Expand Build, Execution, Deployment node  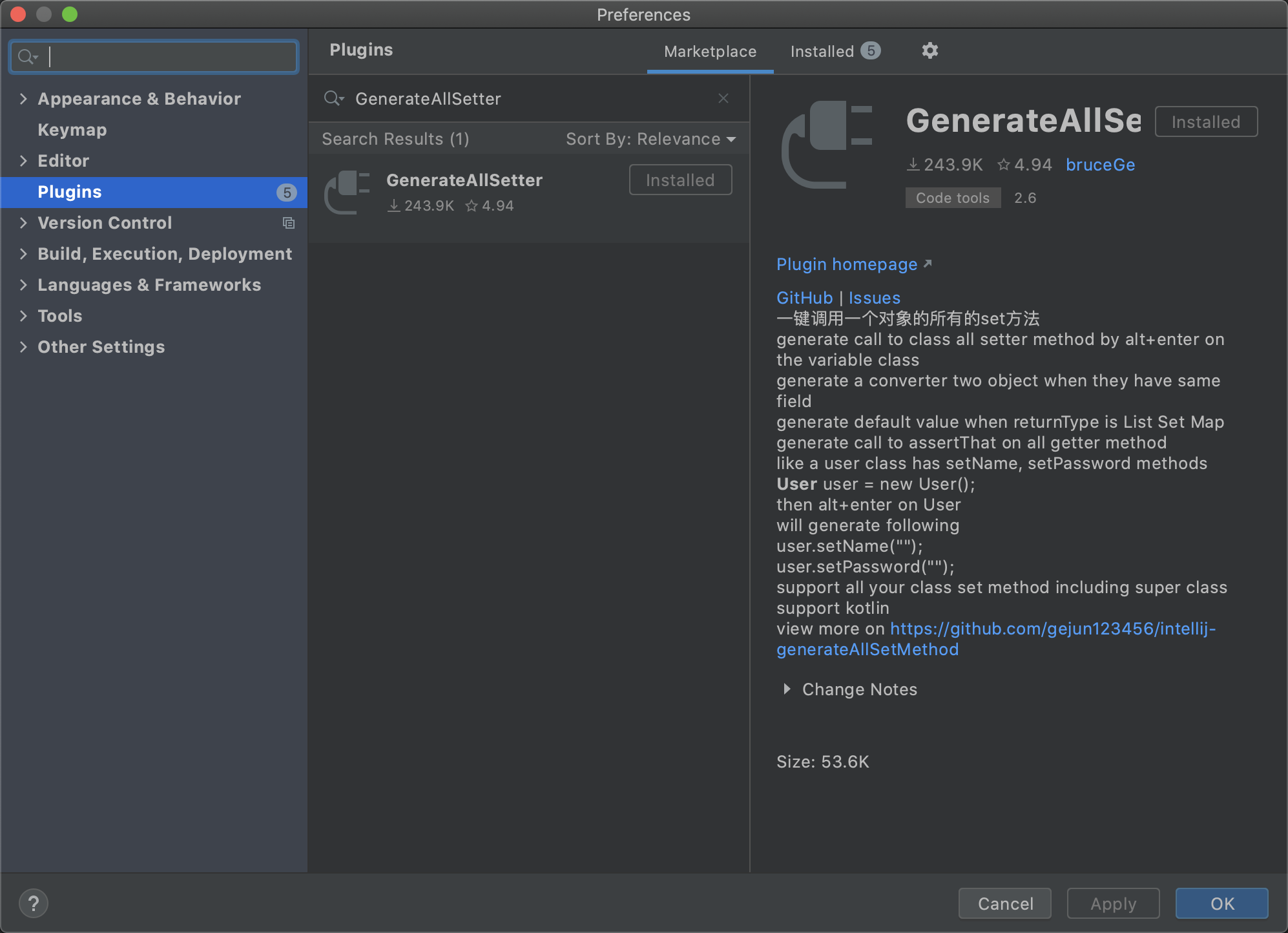(x=23, y=254)
